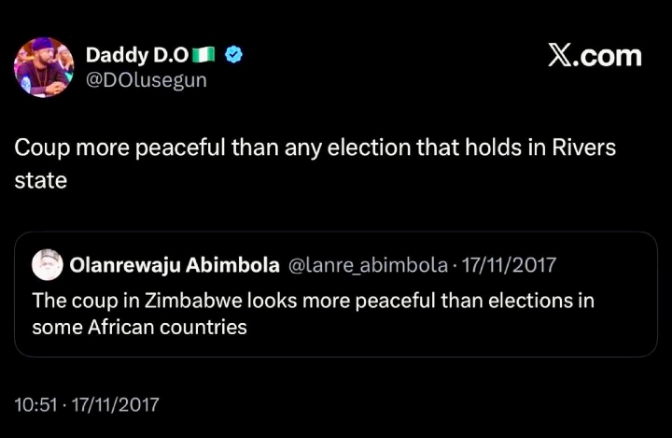
Task: Click the word 'Coup' starting the main tweet
Action: (x=38, y=147)
